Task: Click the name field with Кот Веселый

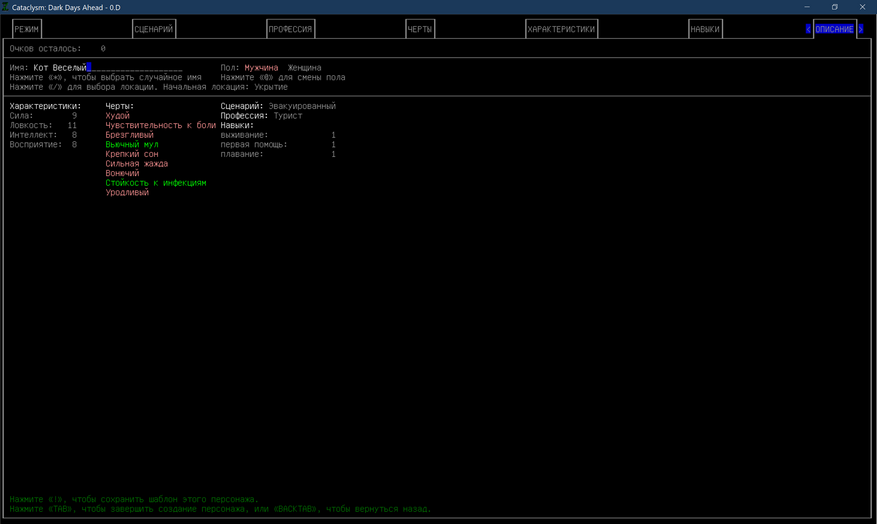Action: click(x=107, y=68)
